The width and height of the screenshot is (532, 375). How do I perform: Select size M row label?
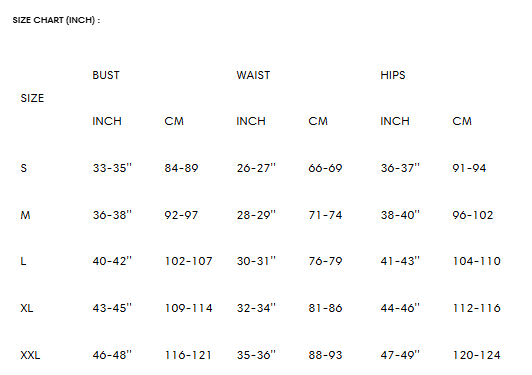point(25,215)
